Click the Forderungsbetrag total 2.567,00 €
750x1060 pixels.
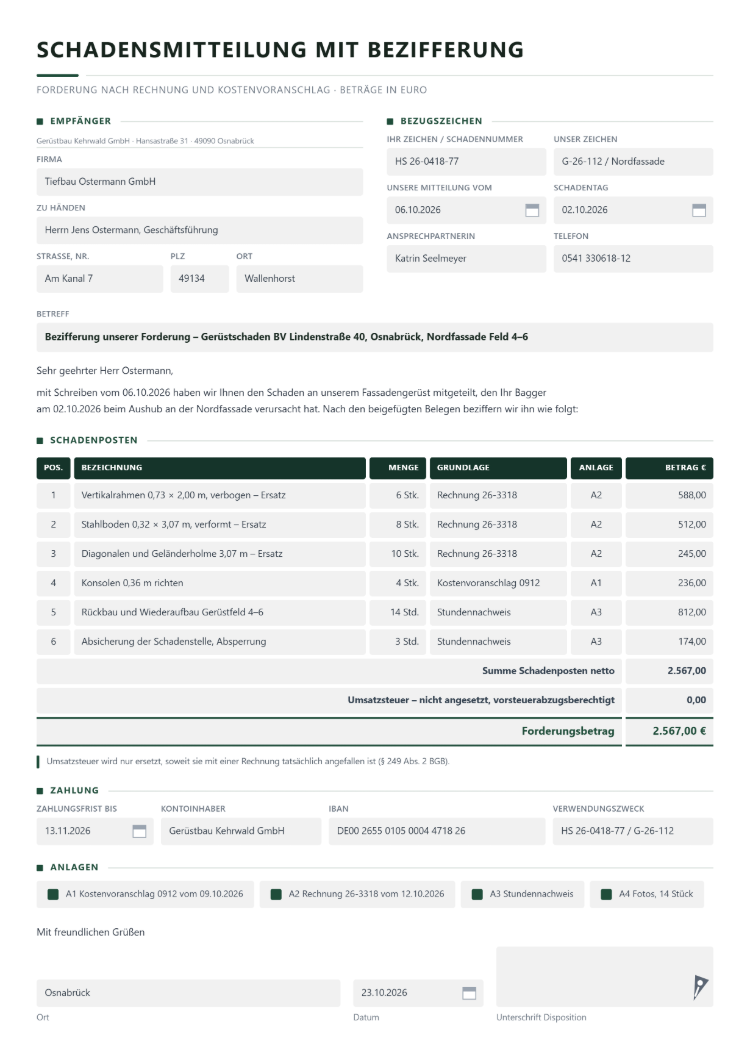coord(669,731)
